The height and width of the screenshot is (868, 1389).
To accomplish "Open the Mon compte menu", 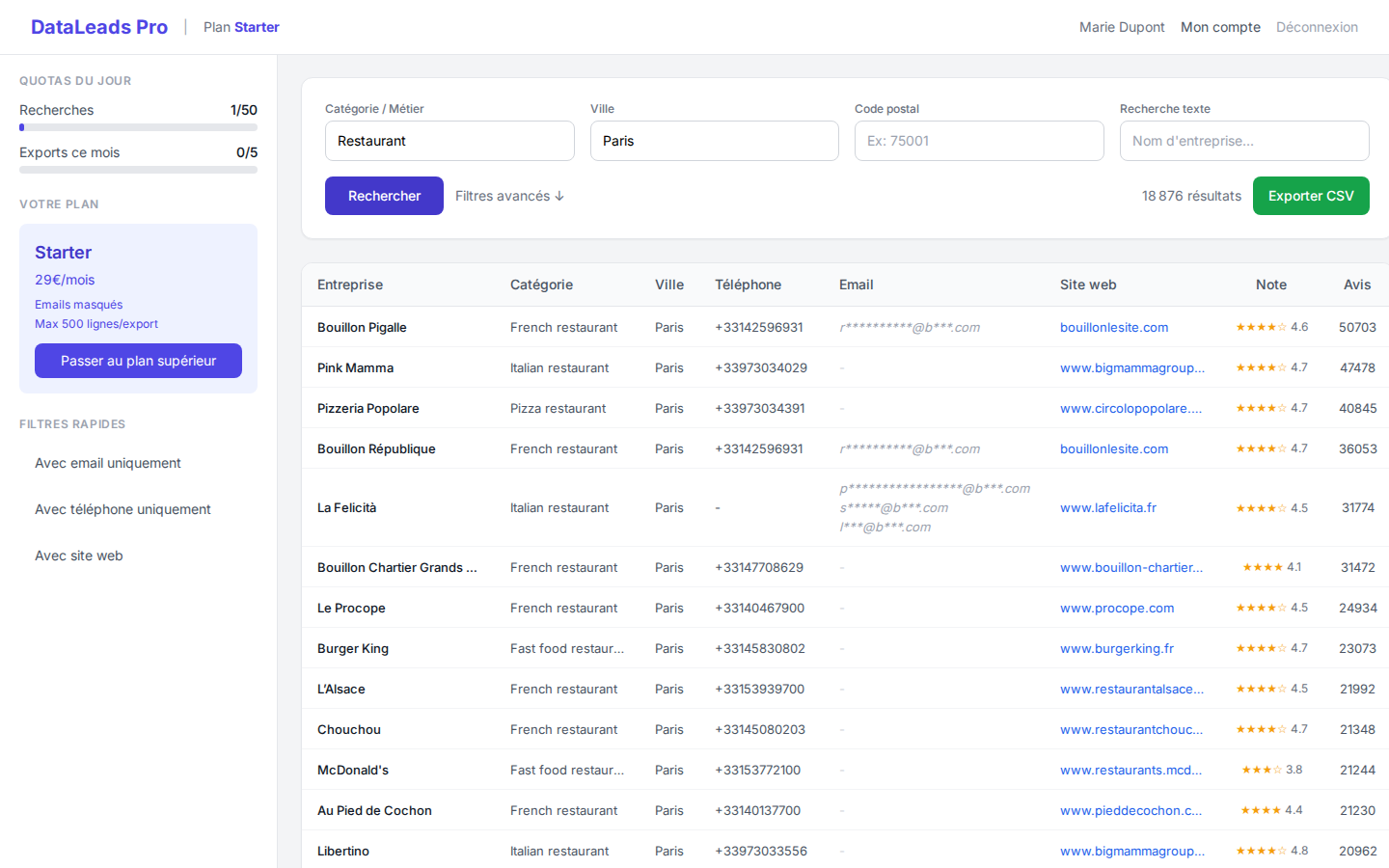I will [1220, 27].
